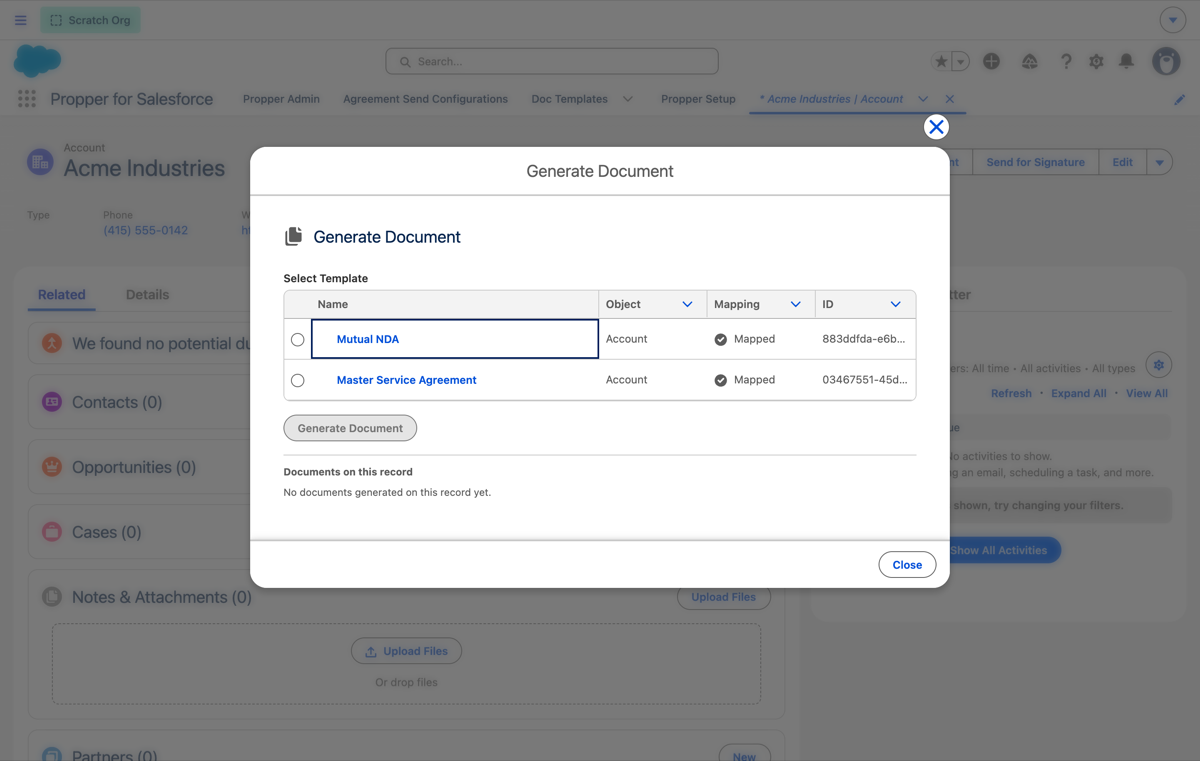Close the modal with the round X icon
Viewport: 1200px width, 761px height.
tap(935, 127)
